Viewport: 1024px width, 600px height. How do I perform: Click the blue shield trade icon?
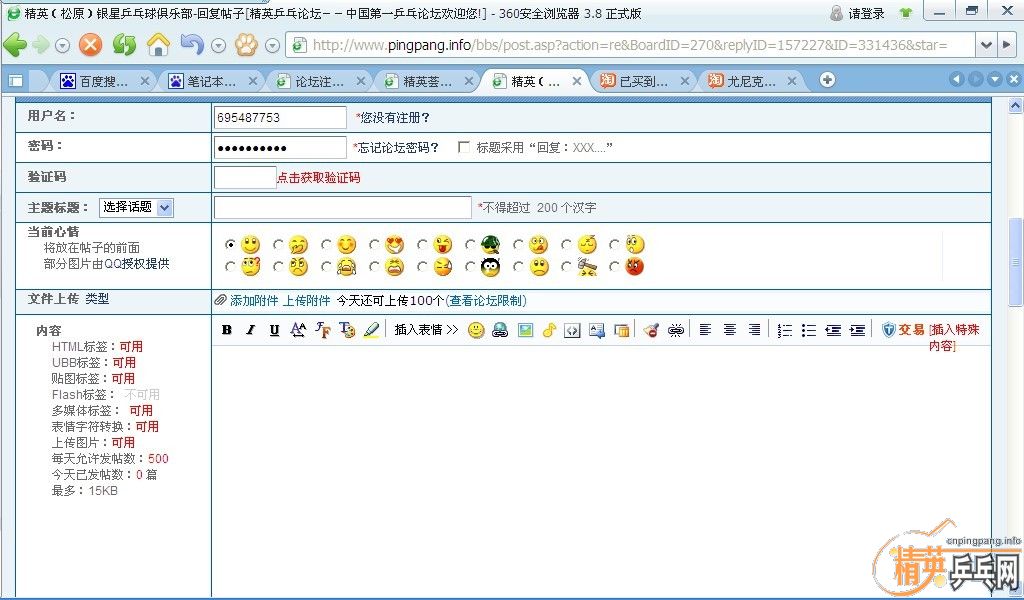888,330
